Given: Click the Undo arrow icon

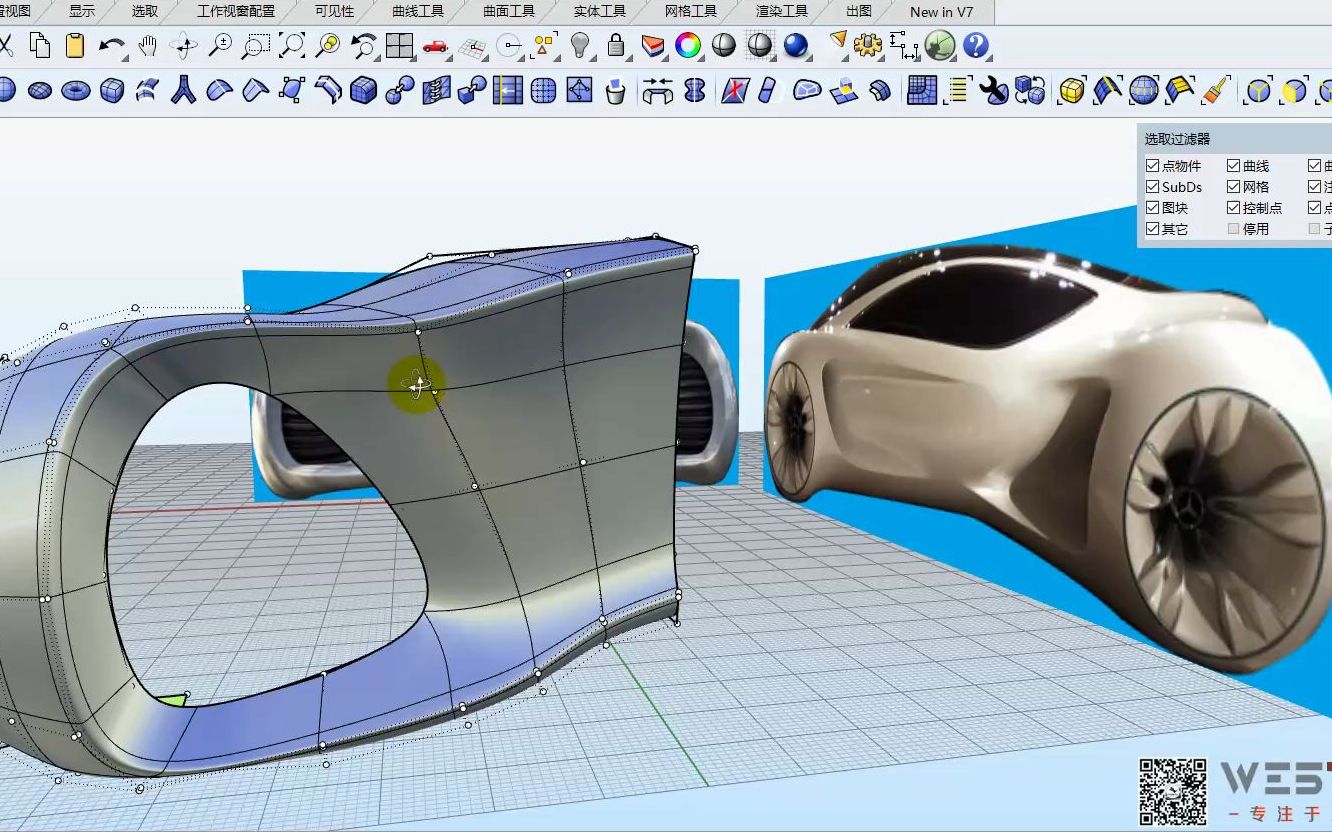Looking at the screenshot, I should point(112,46).
